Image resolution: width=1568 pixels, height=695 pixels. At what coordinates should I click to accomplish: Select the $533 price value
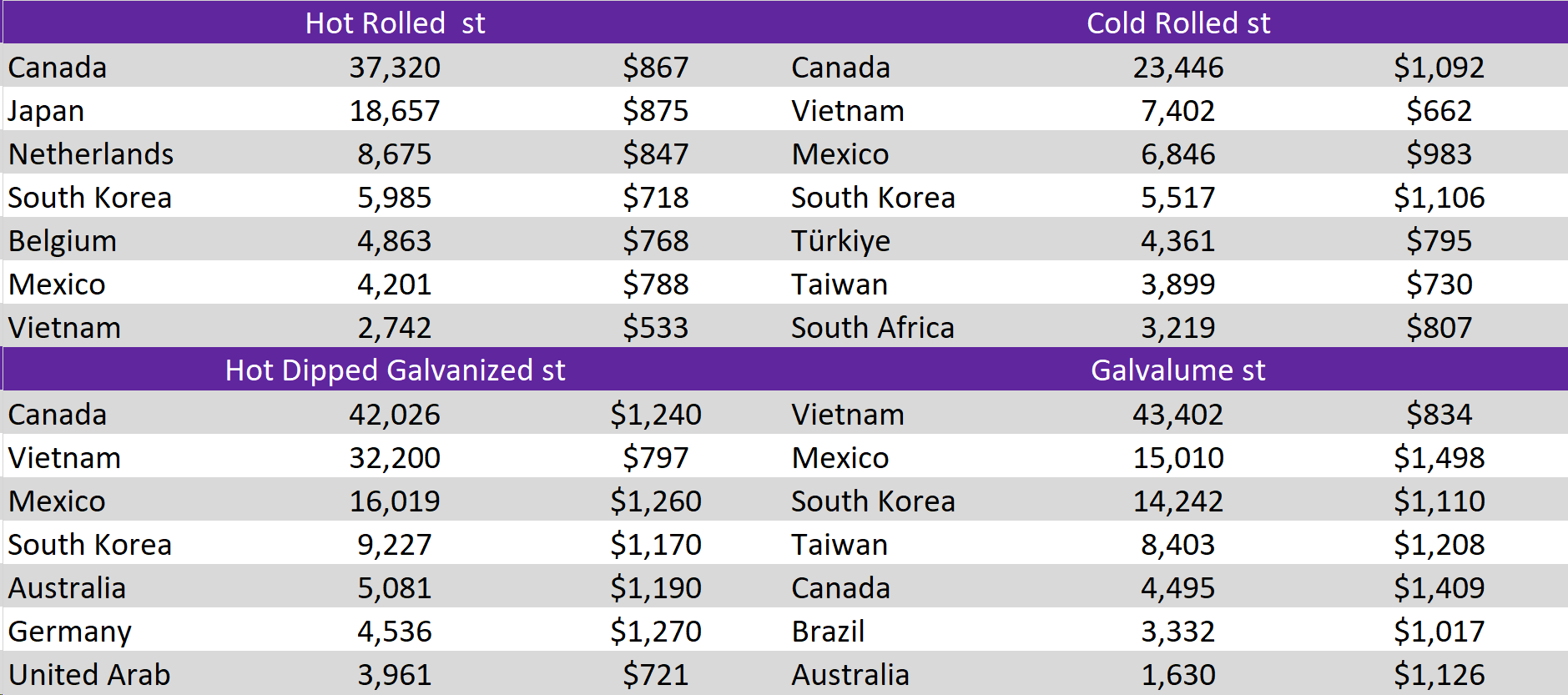coord(655,328)
